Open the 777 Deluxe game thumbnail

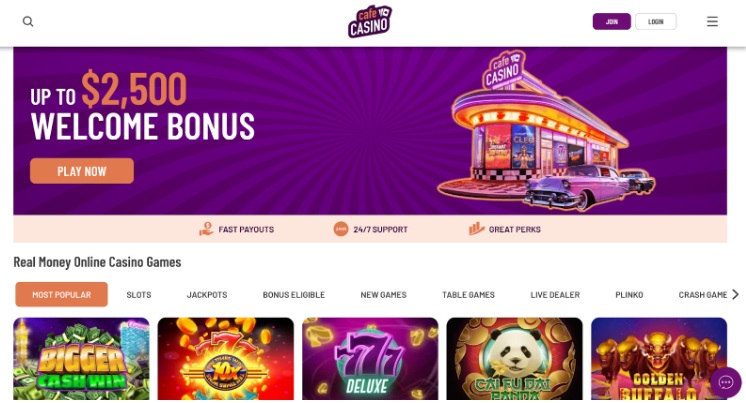coord(370,359)
